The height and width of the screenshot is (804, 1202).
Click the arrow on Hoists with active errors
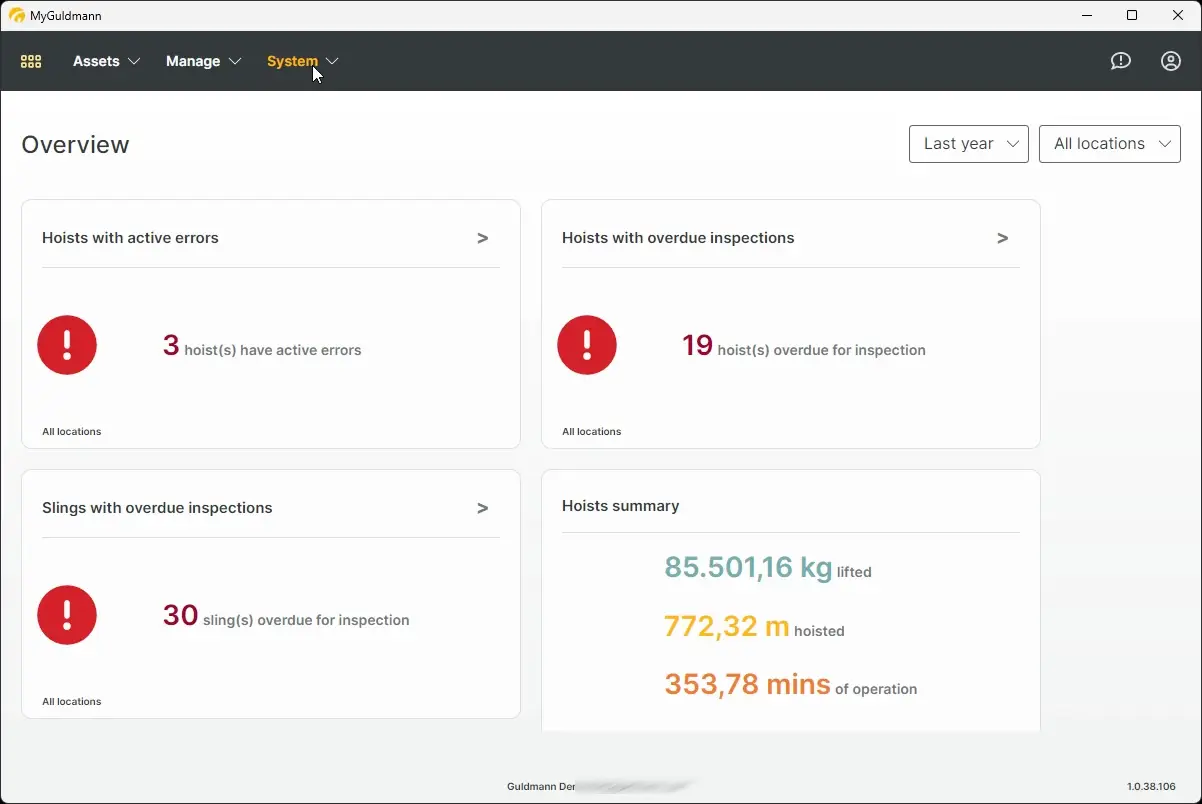pos(482,238)
